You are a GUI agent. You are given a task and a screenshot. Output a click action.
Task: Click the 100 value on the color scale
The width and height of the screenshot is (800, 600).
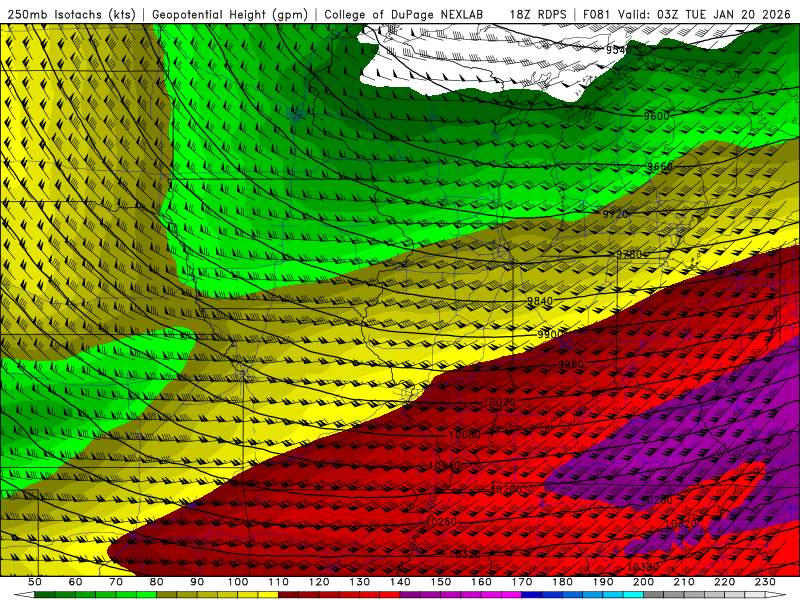click(x=238, y=582)
